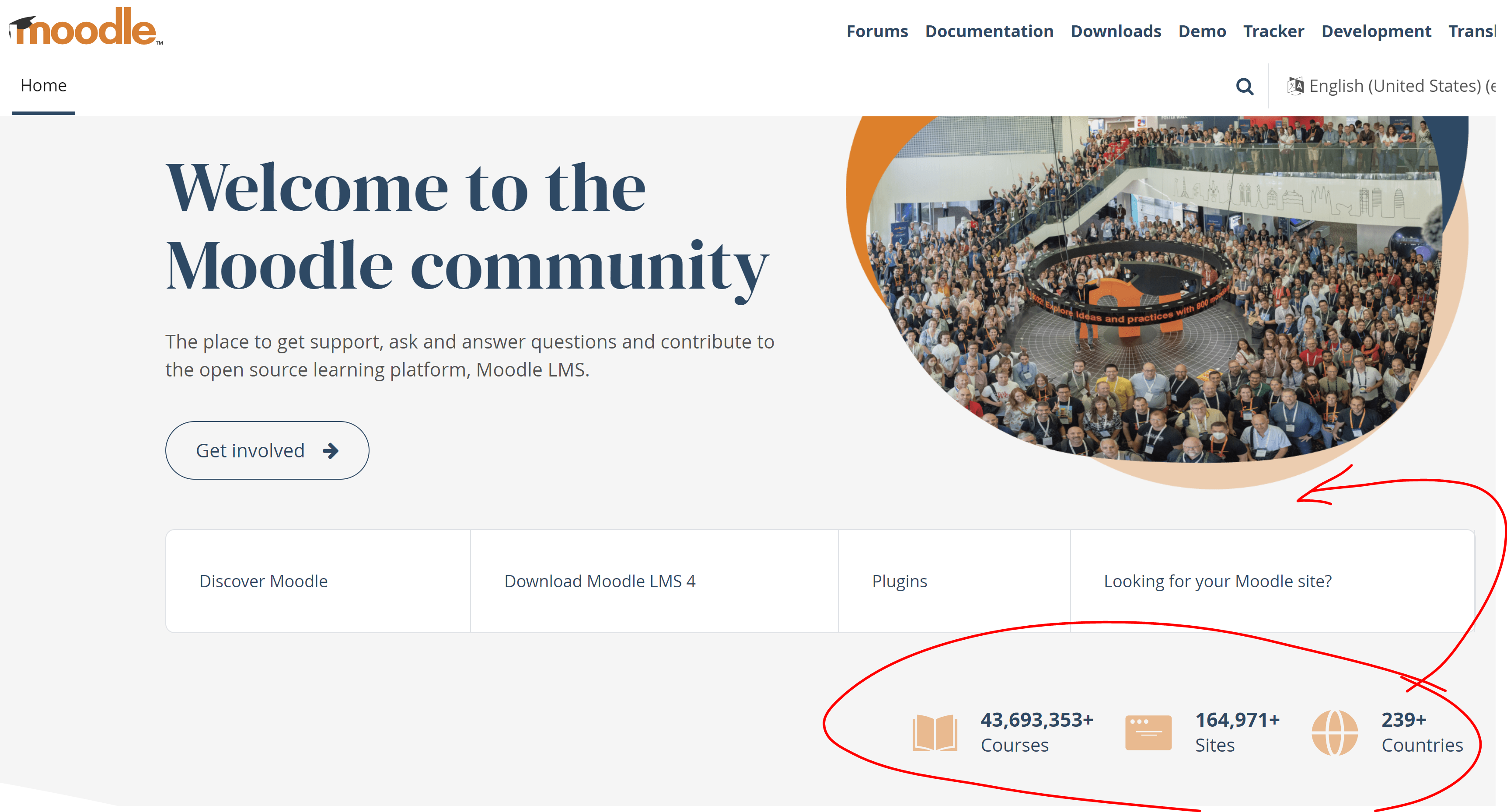Image resolution: width=1507 pixels, height=812 pixels.
Task: Click the globe Countries icon
Action: coord(1334,732)
